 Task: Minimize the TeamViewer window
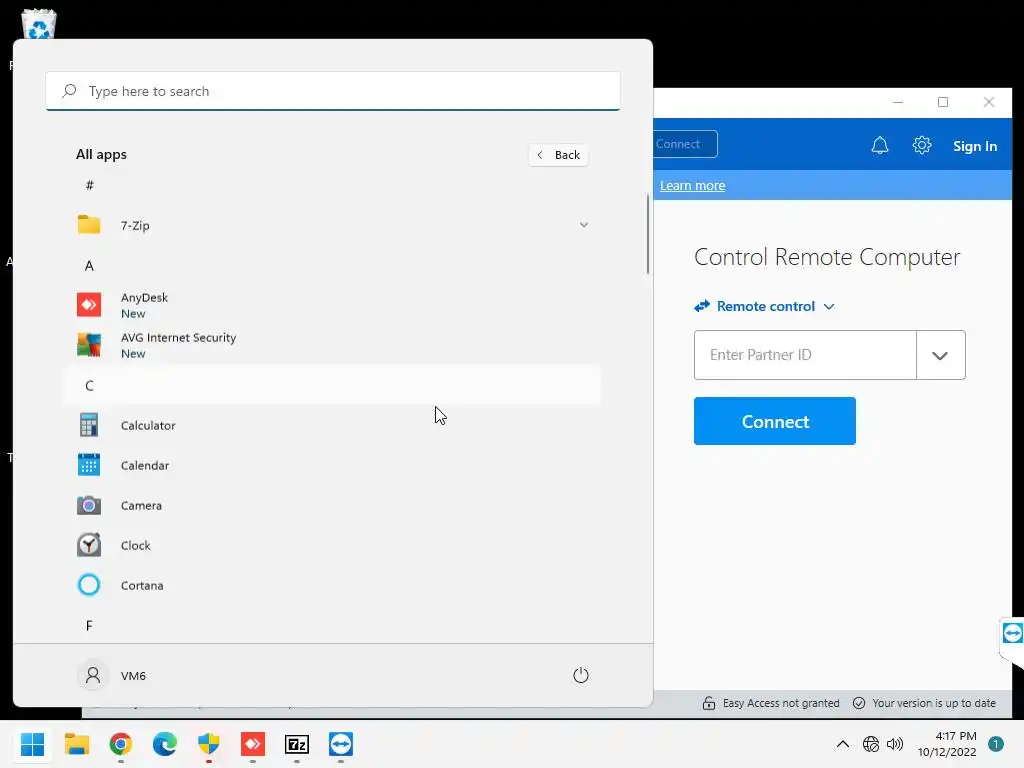click(x=898, y=102)
